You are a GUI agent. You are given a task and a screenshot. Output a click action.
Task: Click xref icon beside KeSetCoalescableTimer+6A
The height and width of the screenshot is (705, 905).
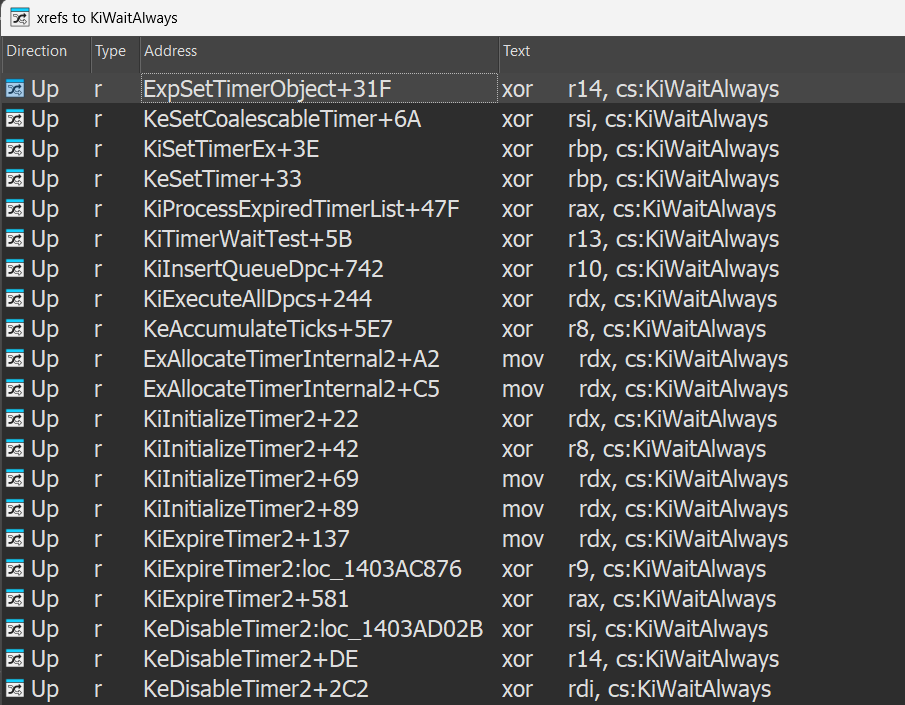click(x=15, y=119)
